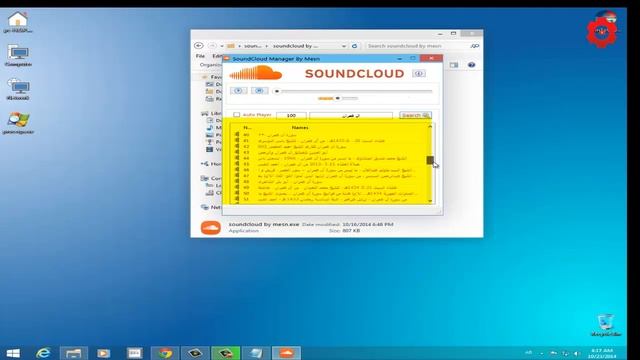Select Network in Explorer navigation pane
This screenshot has height=360, width=640.
pos(211,207)
